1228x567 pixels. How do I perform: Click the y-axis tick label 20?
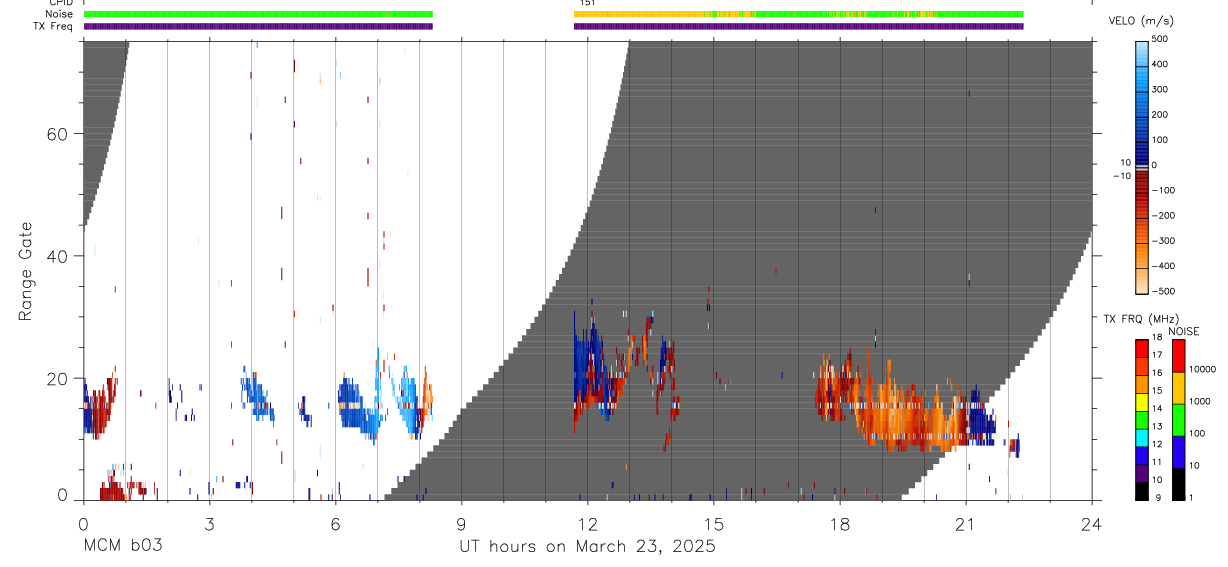(x=59, y=378)
